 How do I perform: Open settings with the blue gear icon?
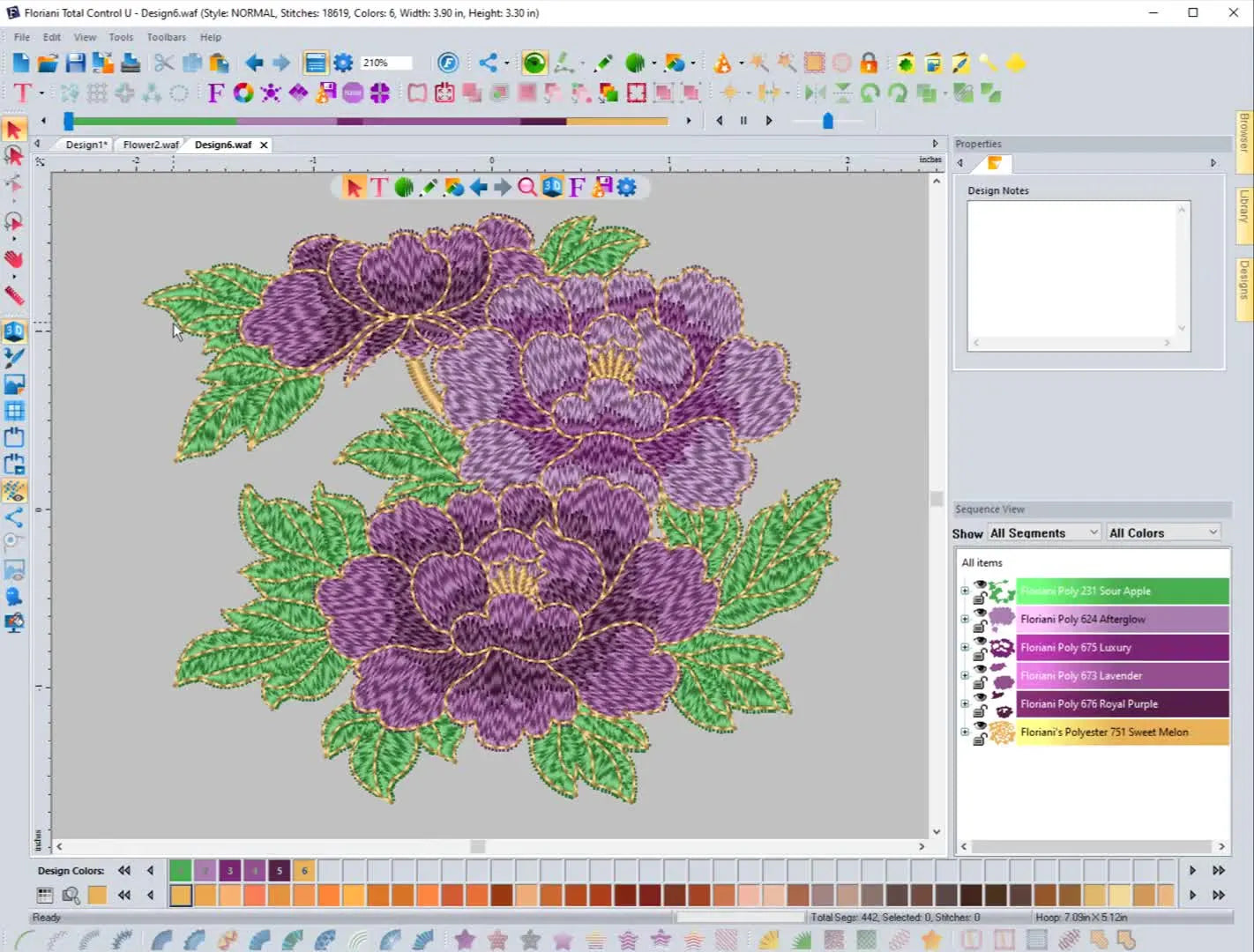pyautogui.click(x=343, y=63)
